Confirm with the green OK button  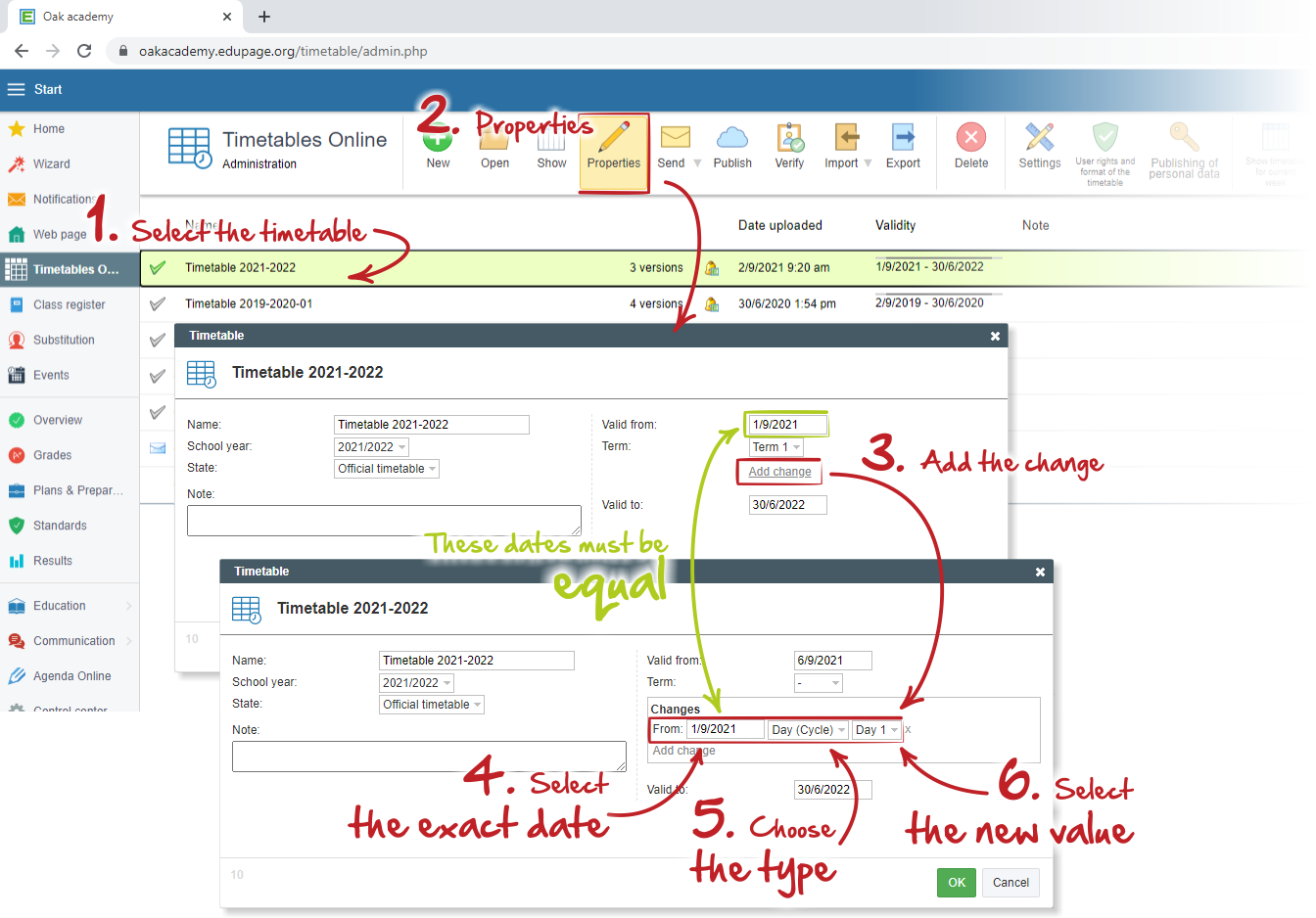click(x=957, y=883)
